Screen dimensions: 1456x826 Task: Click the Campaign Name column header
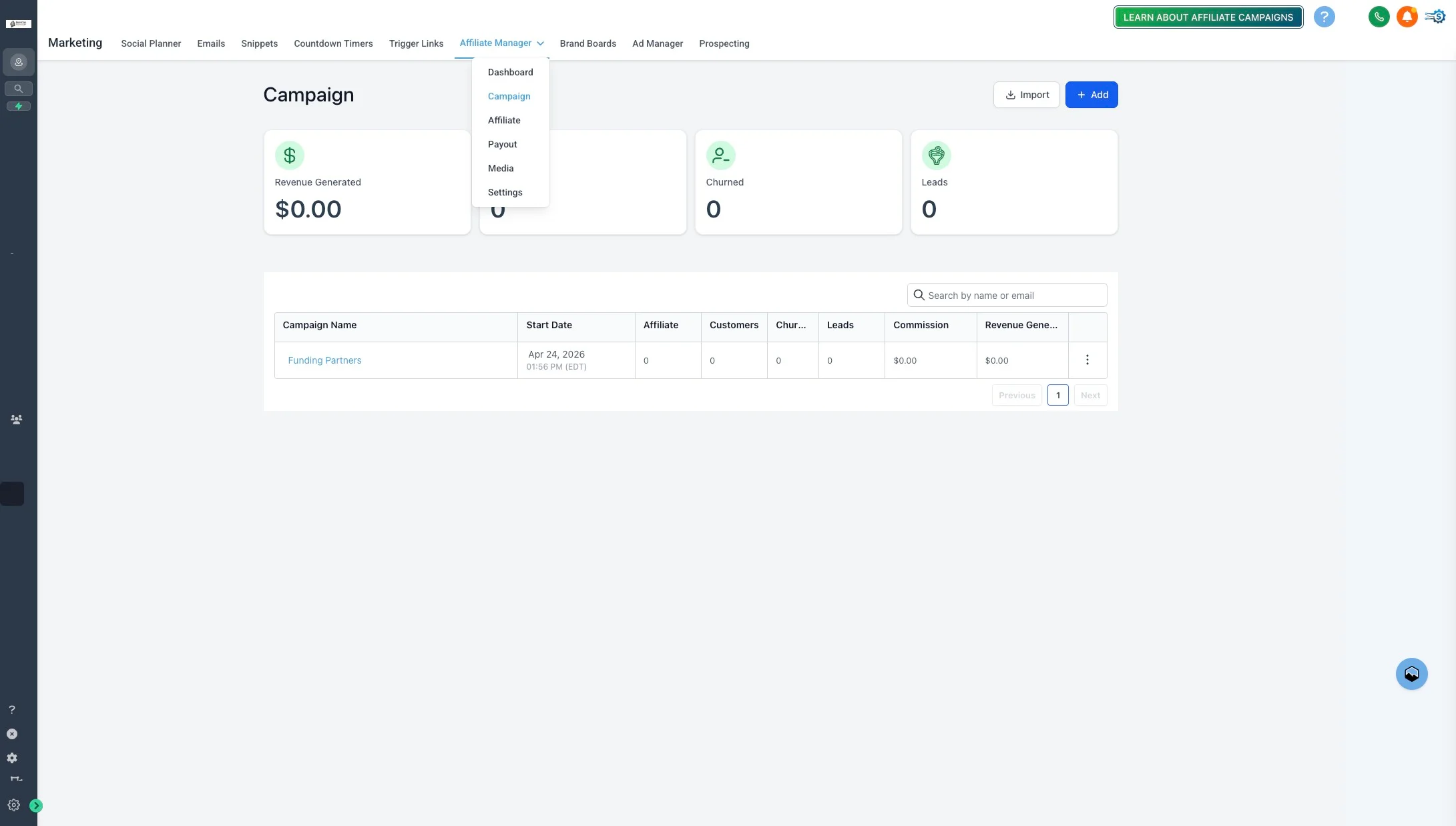[x=396, y=327]
